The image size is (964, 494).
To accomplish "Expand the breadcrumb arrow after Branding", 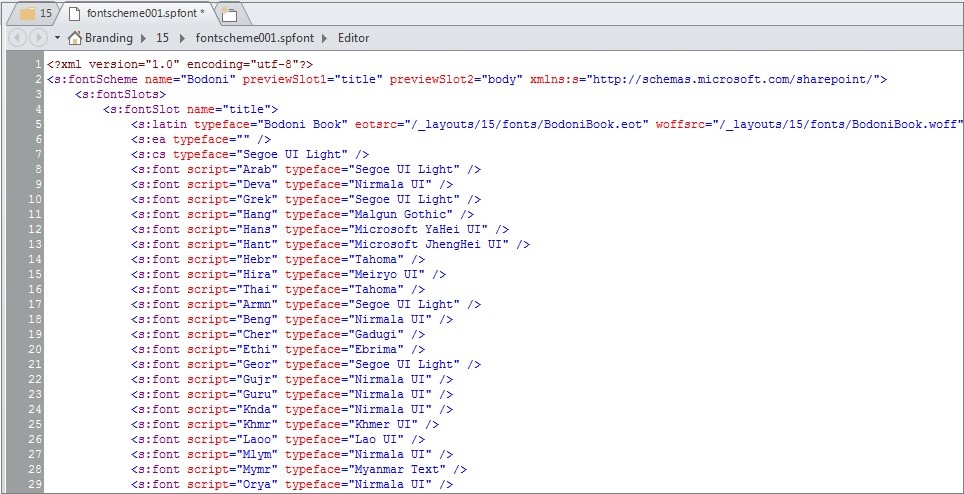I will pos(144,38).
